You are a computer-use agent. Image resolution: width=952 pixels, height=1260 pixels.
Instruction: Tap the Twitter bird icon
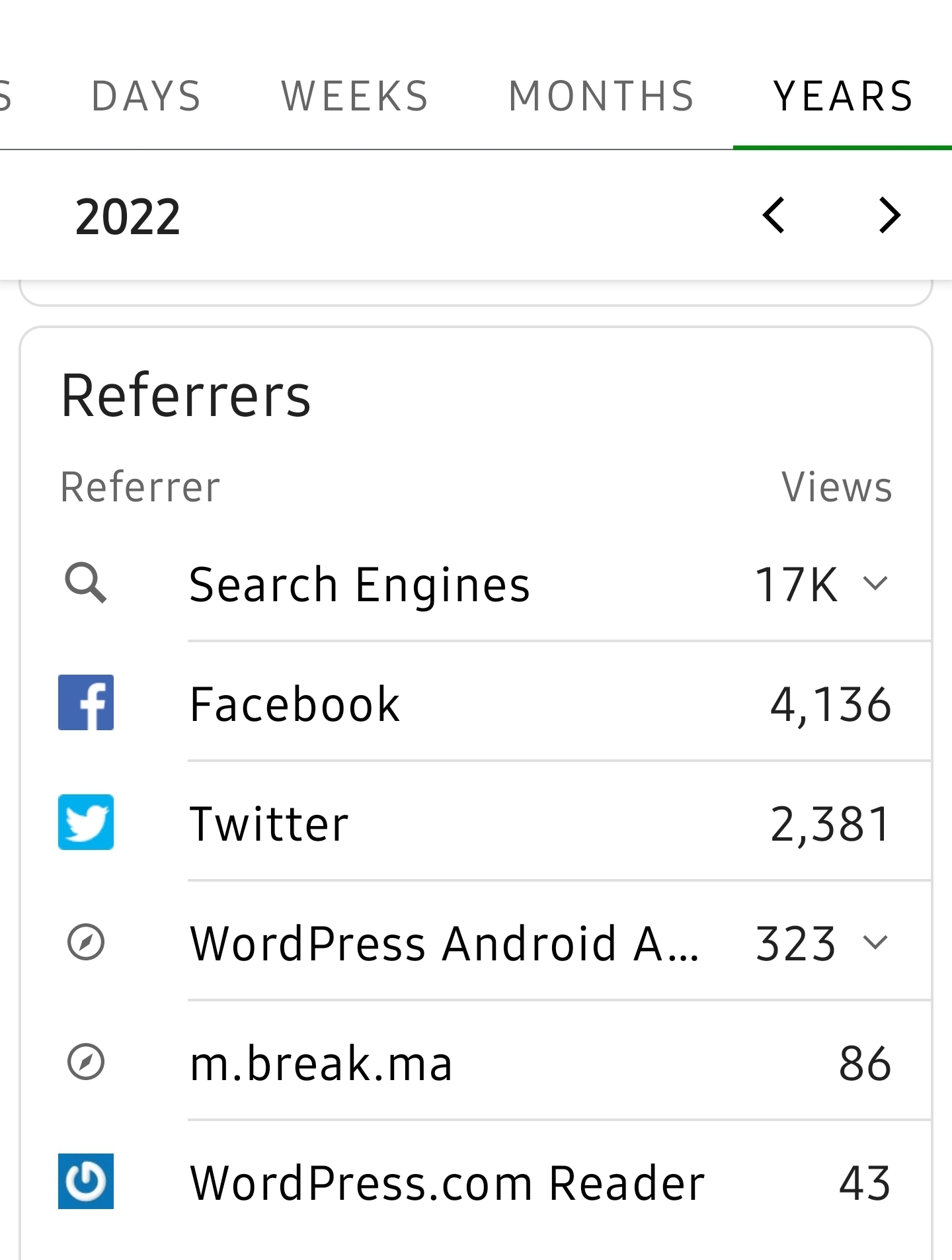tap(86, 822)
